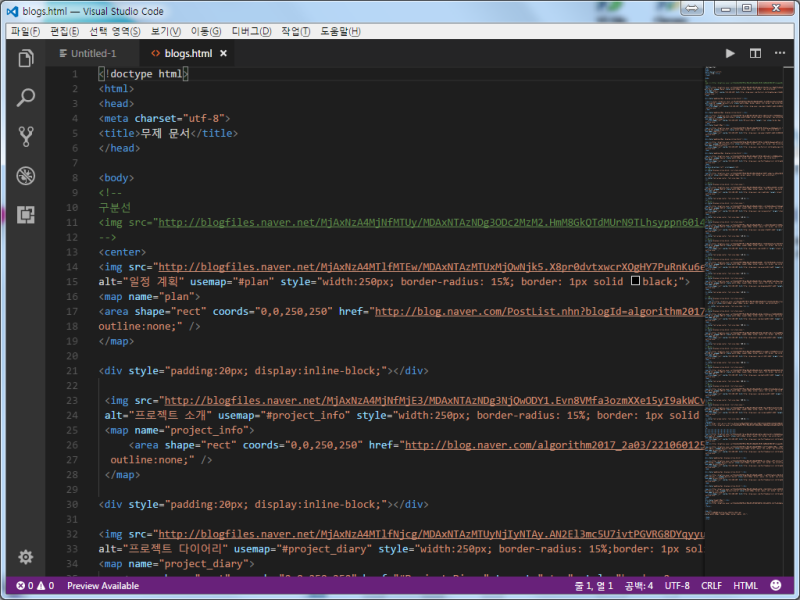Click the Run/Play icon above editor
This screenshot has width=800, height=600.
(x=730, y=53)
